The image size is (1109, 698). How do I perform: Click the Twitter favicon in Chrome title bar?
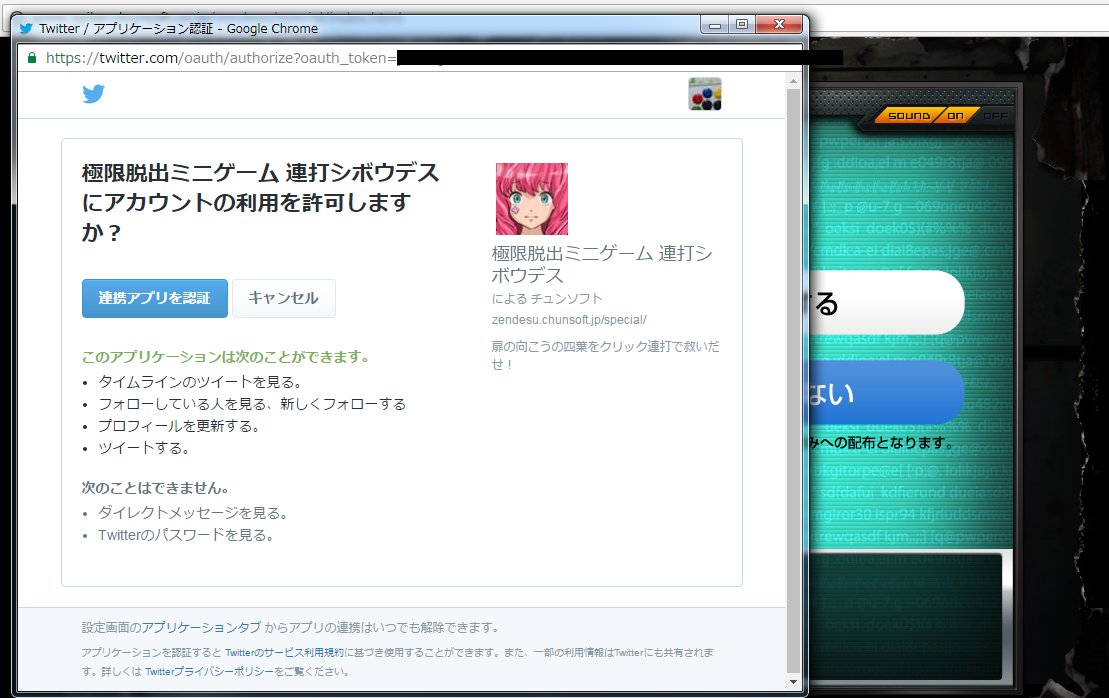(26, 28)
